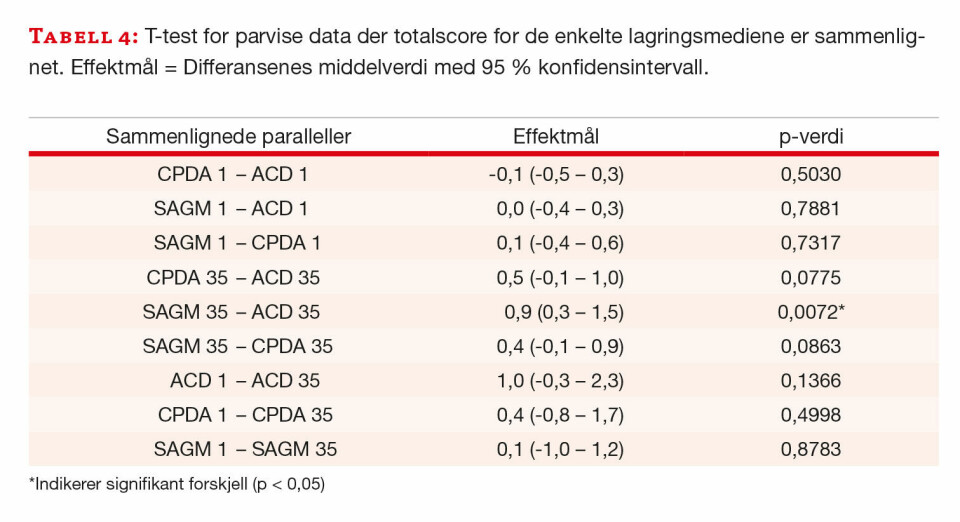Viewport: 960px width, 522px height.
Task: Click the p-value cell 0,5030
Action: tap(810, 174)
